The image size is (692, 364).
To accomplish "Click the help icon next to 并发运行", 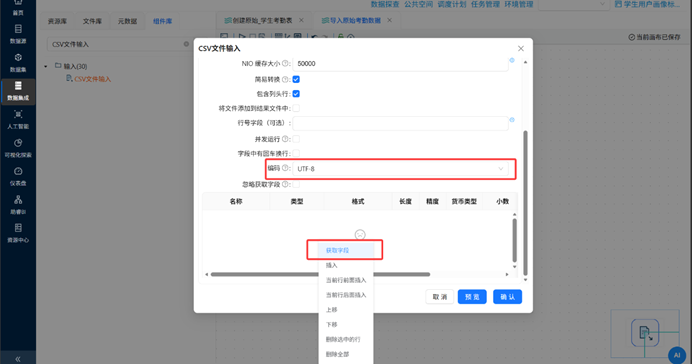I will pos(285,139).
